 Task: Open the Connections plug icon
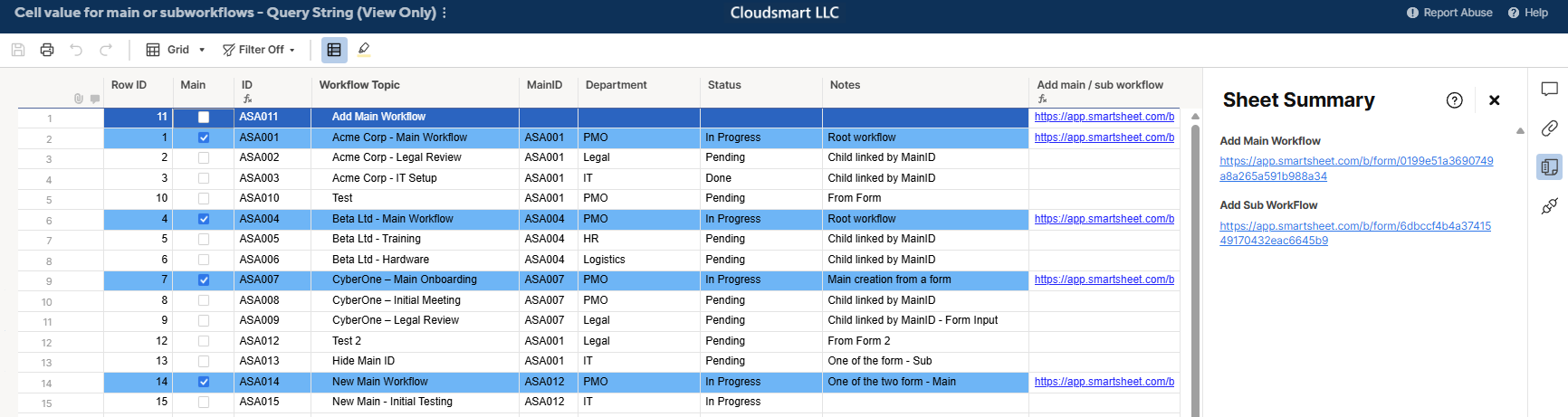(1549, 205)
